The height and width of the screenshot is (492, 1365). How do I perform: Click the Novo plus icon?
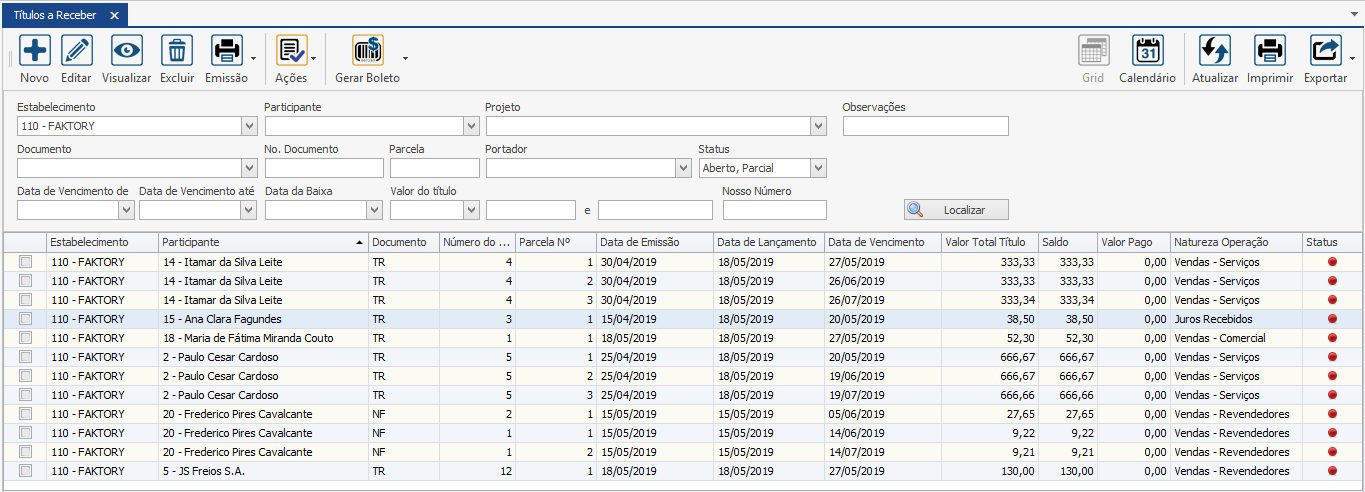pyautogui.click(x=35, y=51)
